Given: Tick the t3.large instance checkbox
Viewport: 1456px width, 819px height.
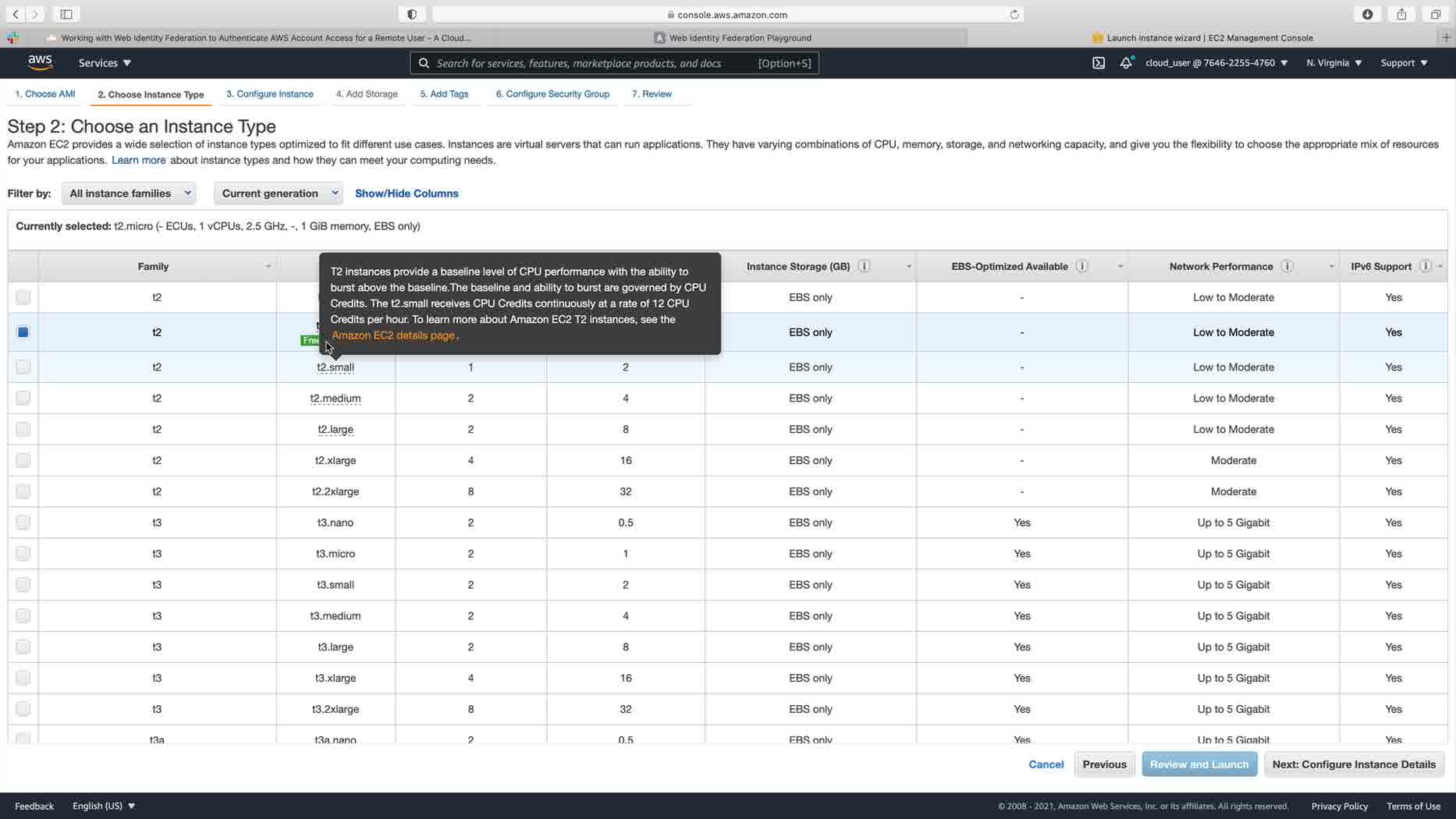Looking at the screenshot, I should (x=23, y=647).
